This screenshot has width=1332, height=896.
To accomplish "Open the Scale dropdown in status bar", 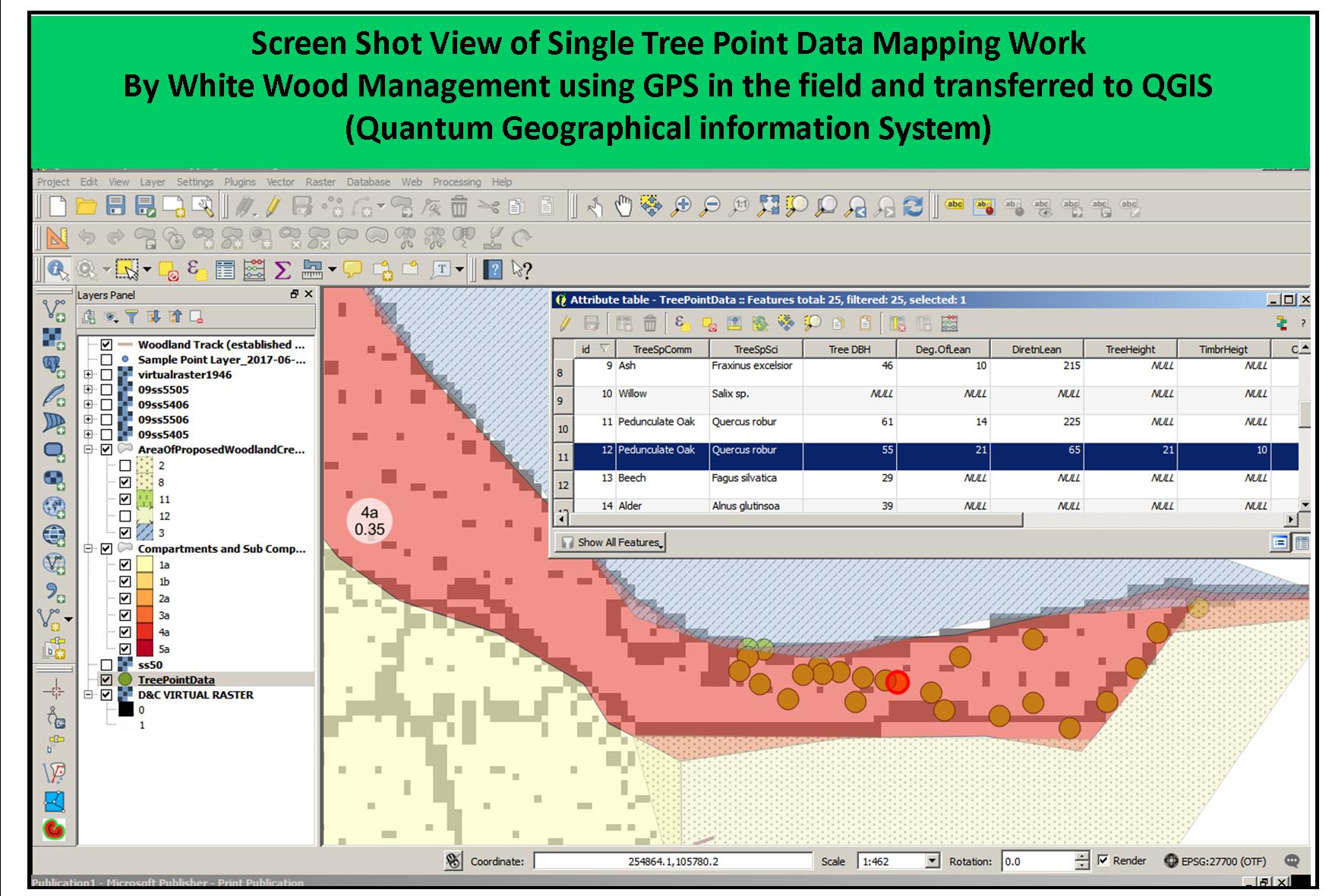I will [x=932, y=861].
